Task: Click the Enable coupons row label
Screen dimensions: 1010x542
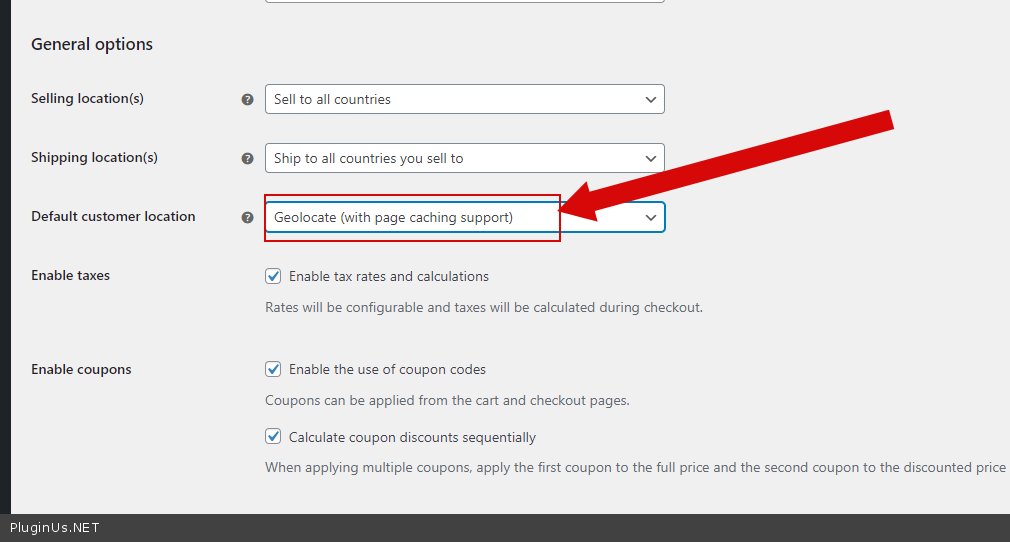Action: click(81, 370)
